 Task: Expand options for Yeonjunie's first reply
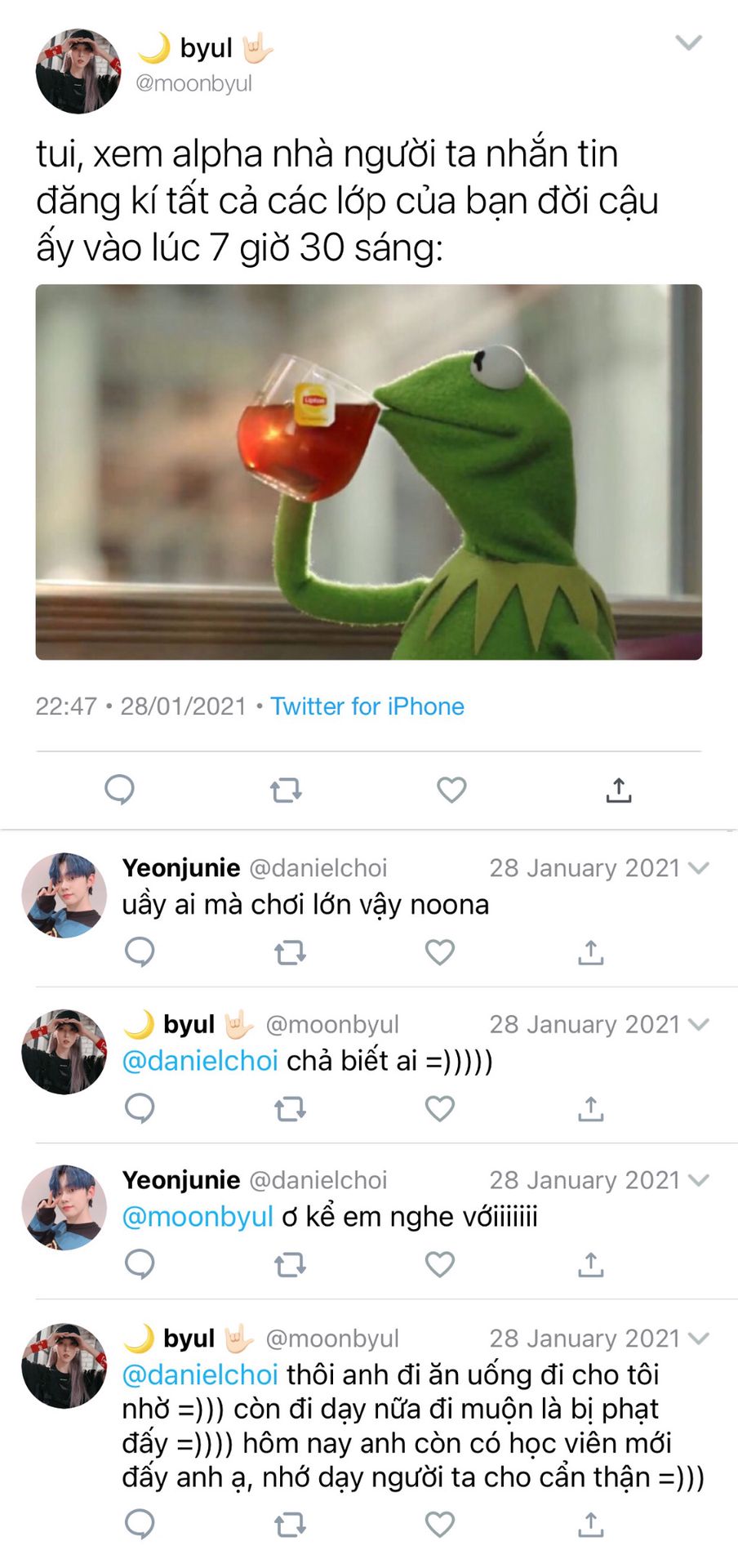pyautogui.click(x=699, y=868)
